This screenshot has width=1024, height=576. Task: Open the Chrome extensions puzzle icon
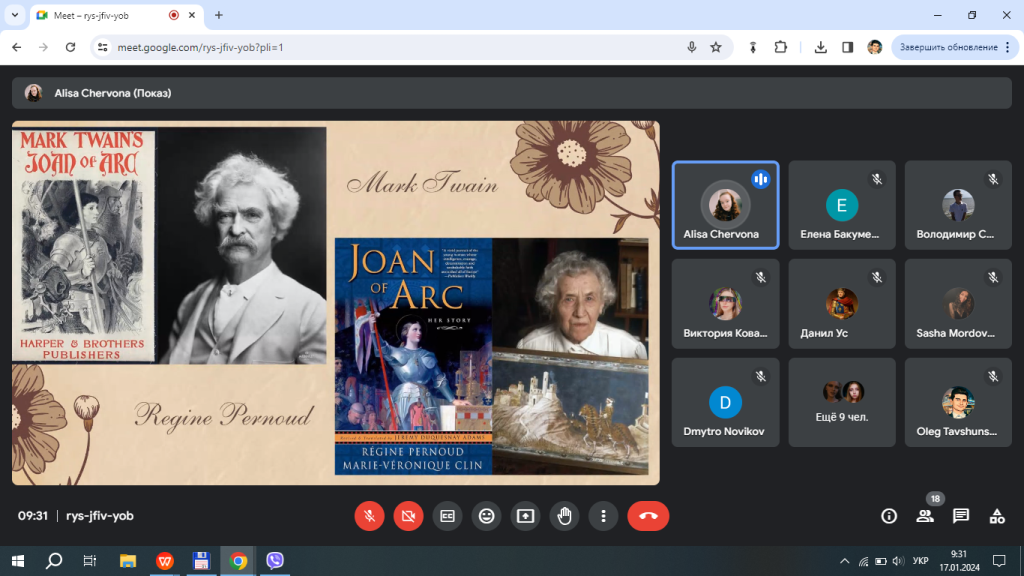[x=780, y=47]
